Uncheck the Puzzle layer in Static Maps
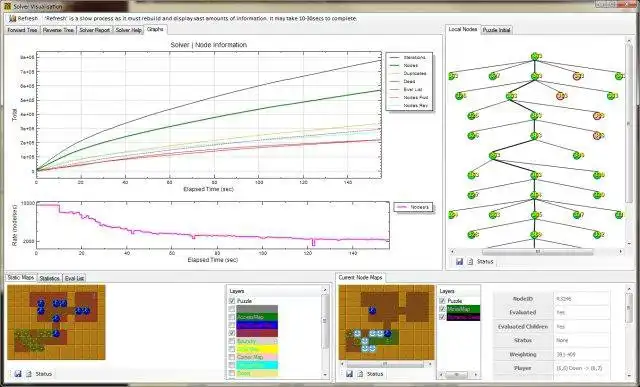This screenshot has height=387, width=640. point(232,301)
